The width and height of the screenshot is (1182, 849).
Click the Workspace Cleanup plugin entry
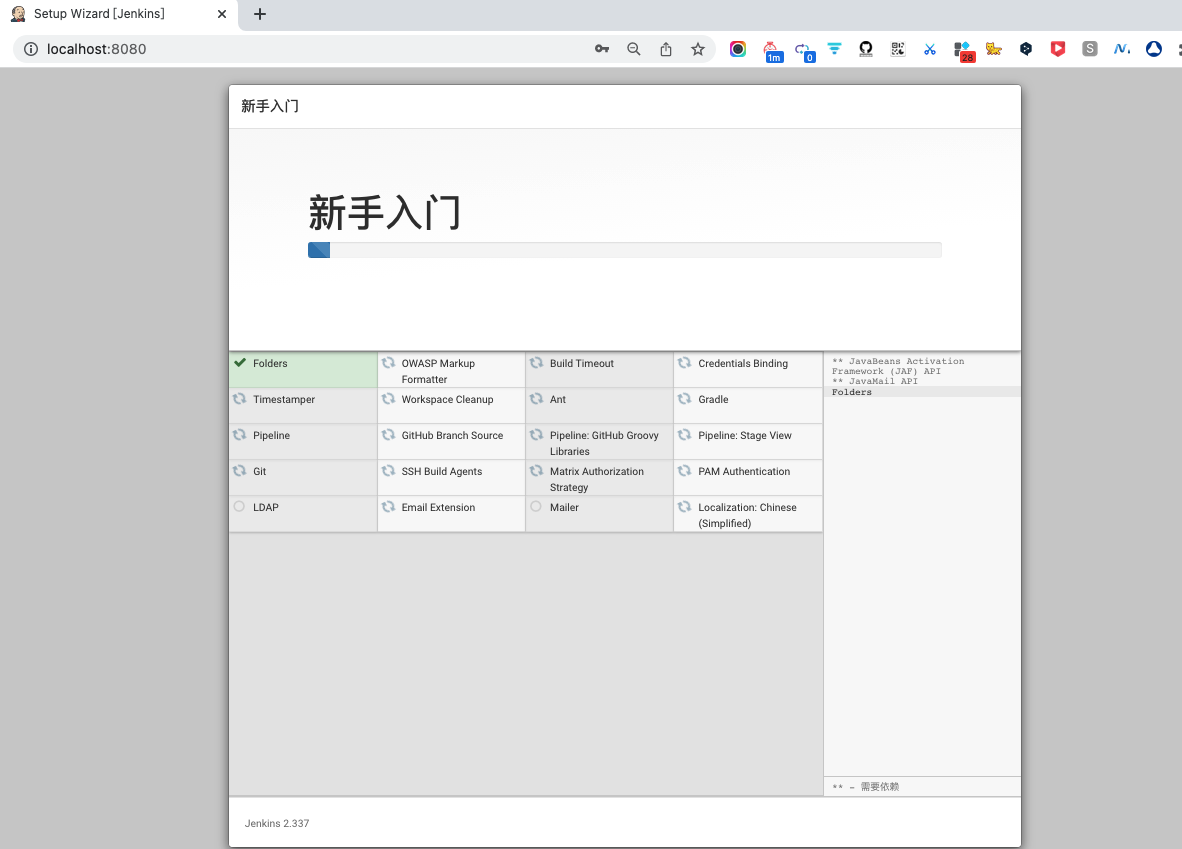tap(451, 406)
